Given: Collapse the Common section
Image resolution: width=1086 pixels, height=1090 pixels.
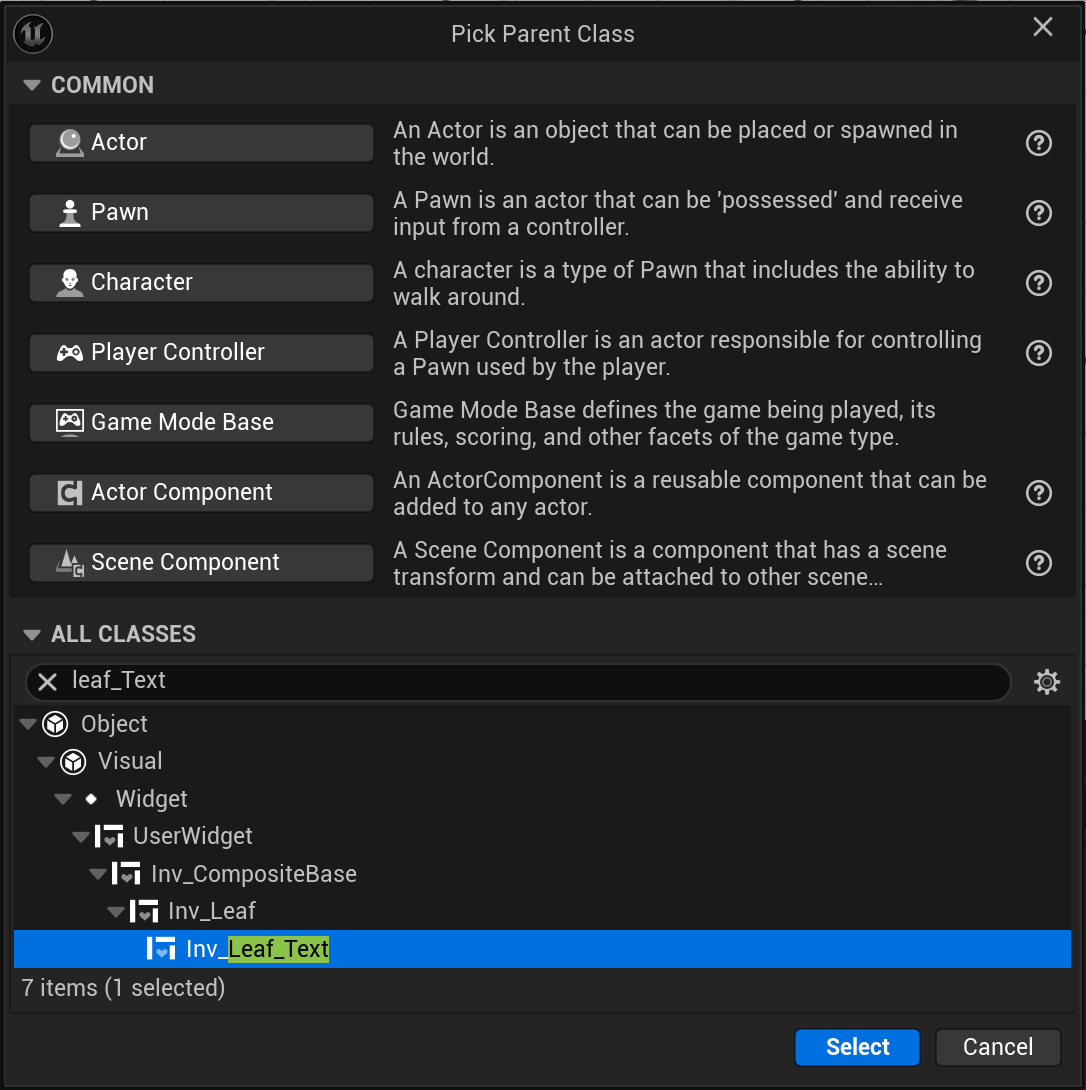Looking at the screenshot, I should click(32, 85).
